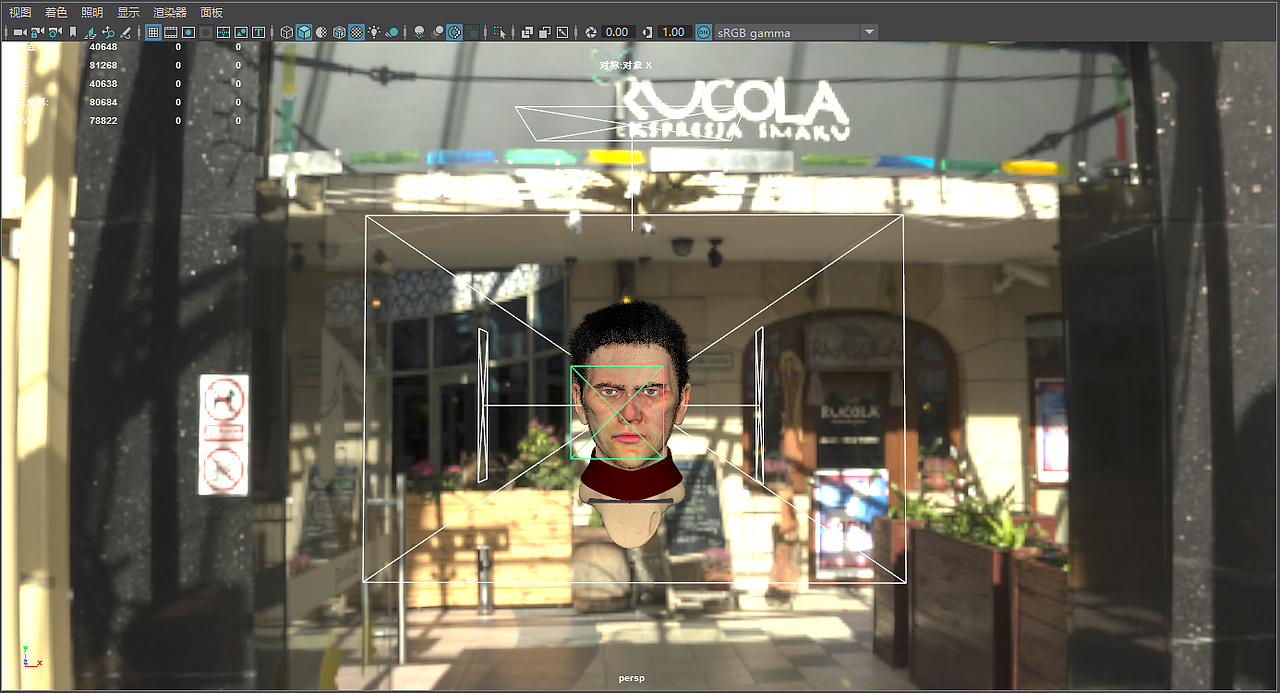Toggle the Film Gate icon
The width and height of the screenshot is (1280, 693).
(x=171, y=32)
